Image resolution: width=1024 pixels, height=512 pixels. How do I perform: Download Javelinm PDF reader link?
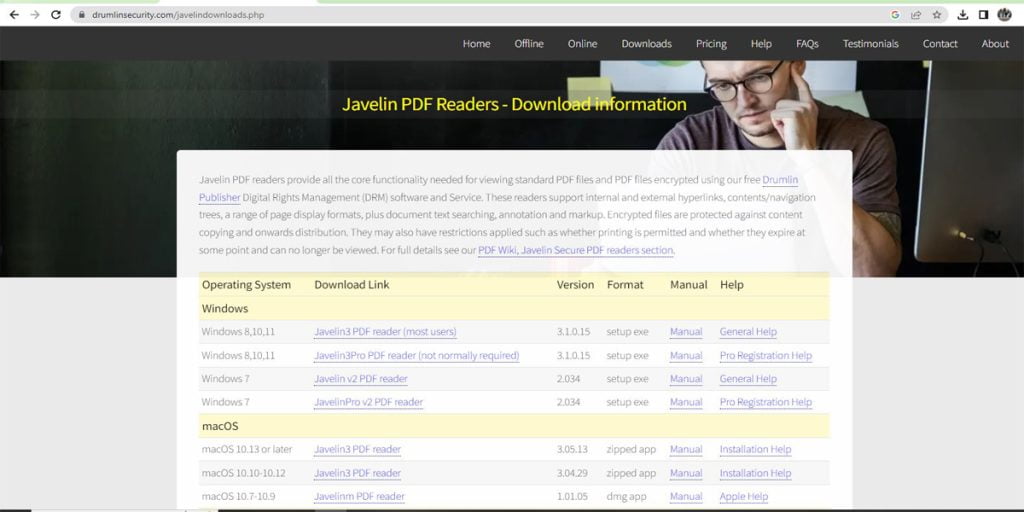(359, 496)
